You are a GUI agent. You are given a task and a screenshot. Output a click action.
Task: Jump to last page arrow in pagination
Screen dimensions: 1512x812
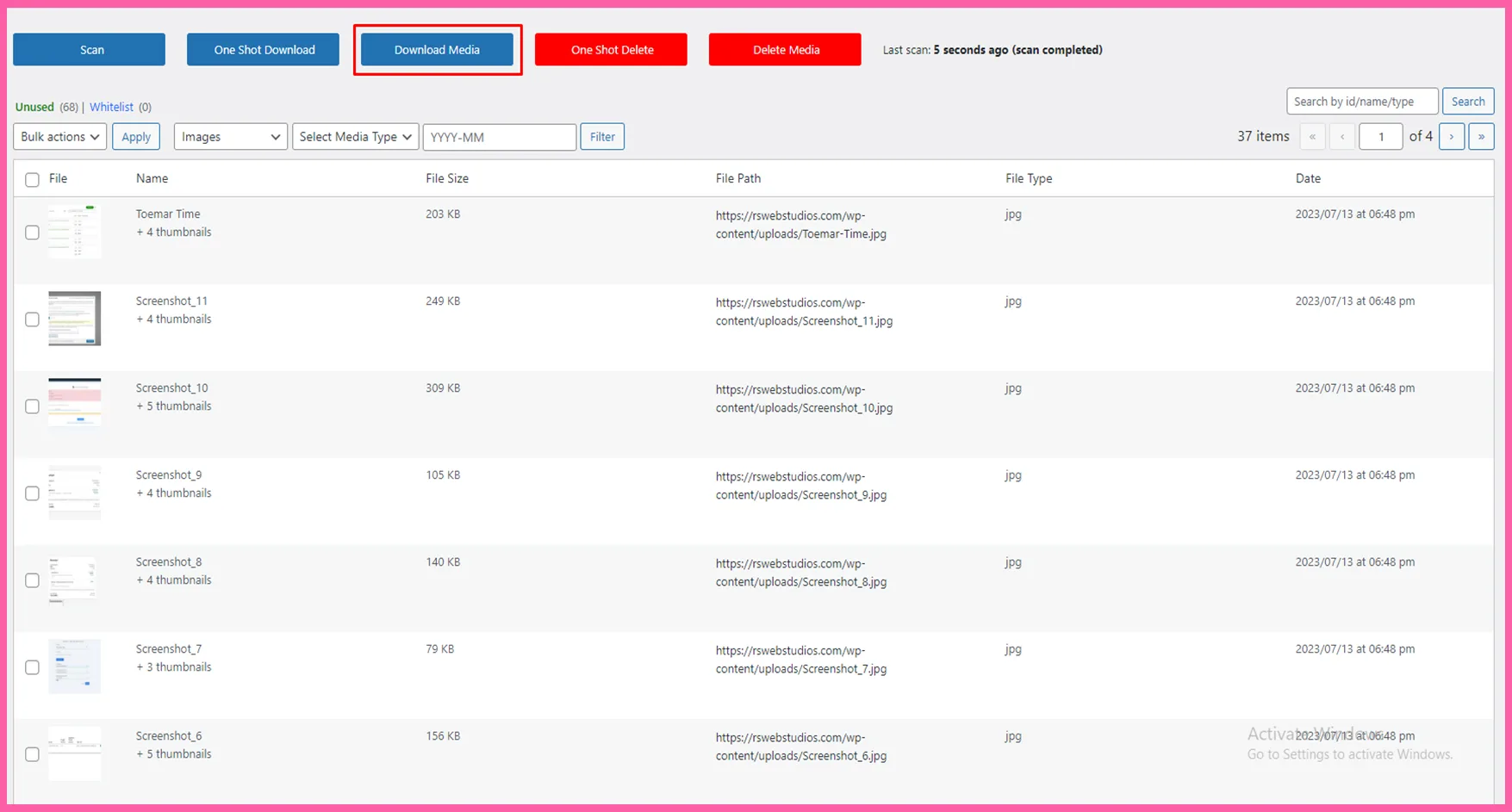pyautogui.click(x=1481, y=137)
